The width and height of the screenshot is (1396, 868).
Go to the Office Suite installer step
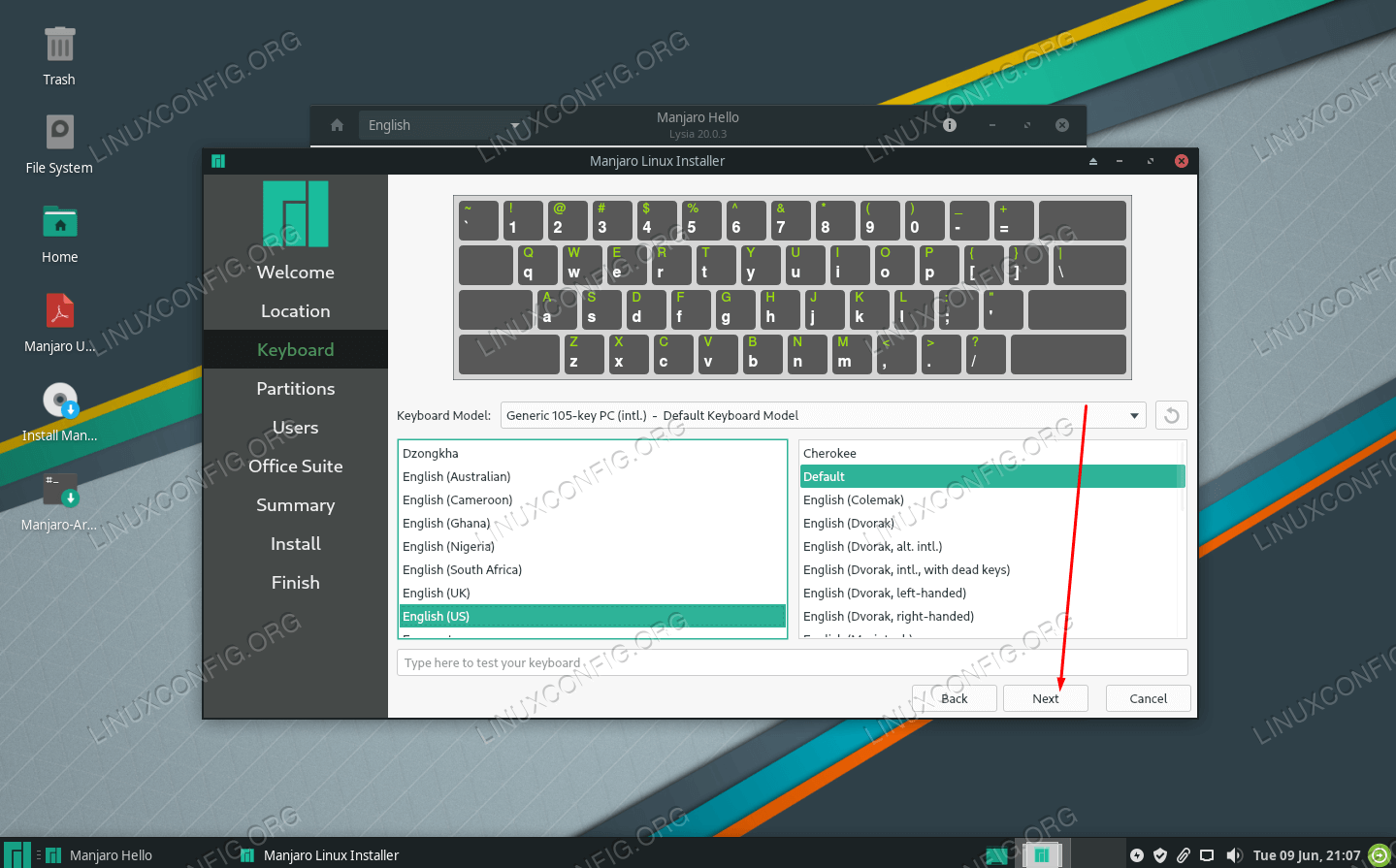tap(296, 466)
